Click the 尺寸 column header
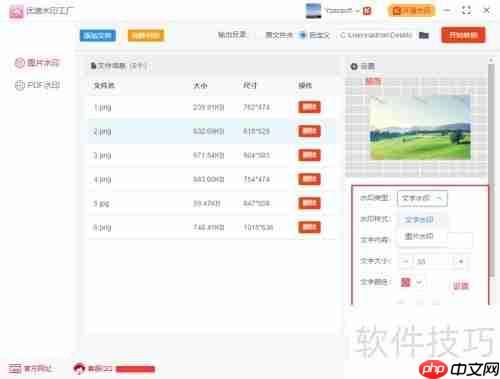The image size is (500, 379). (250, 86)
